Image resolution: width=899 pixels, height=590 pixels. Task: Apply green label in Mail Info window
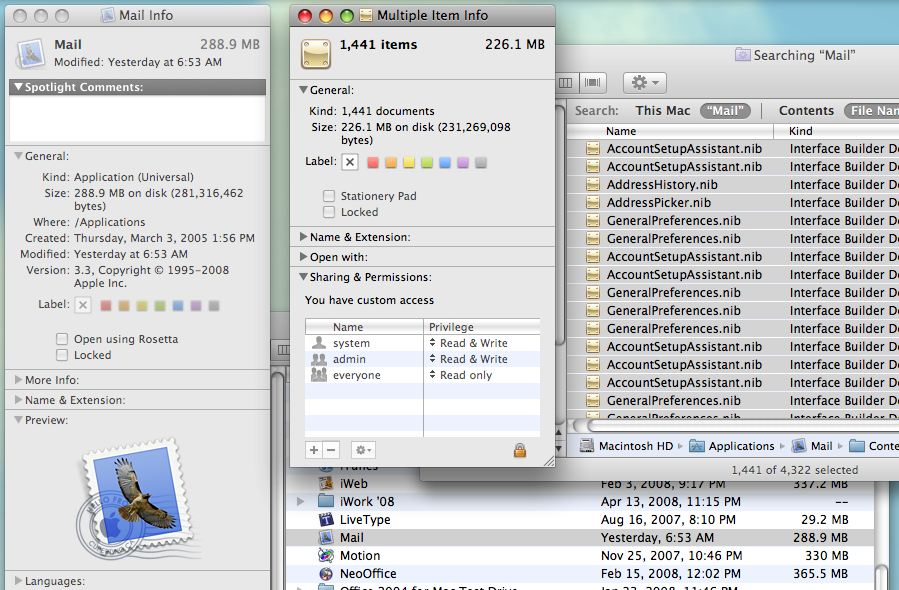tap(160, 306)
